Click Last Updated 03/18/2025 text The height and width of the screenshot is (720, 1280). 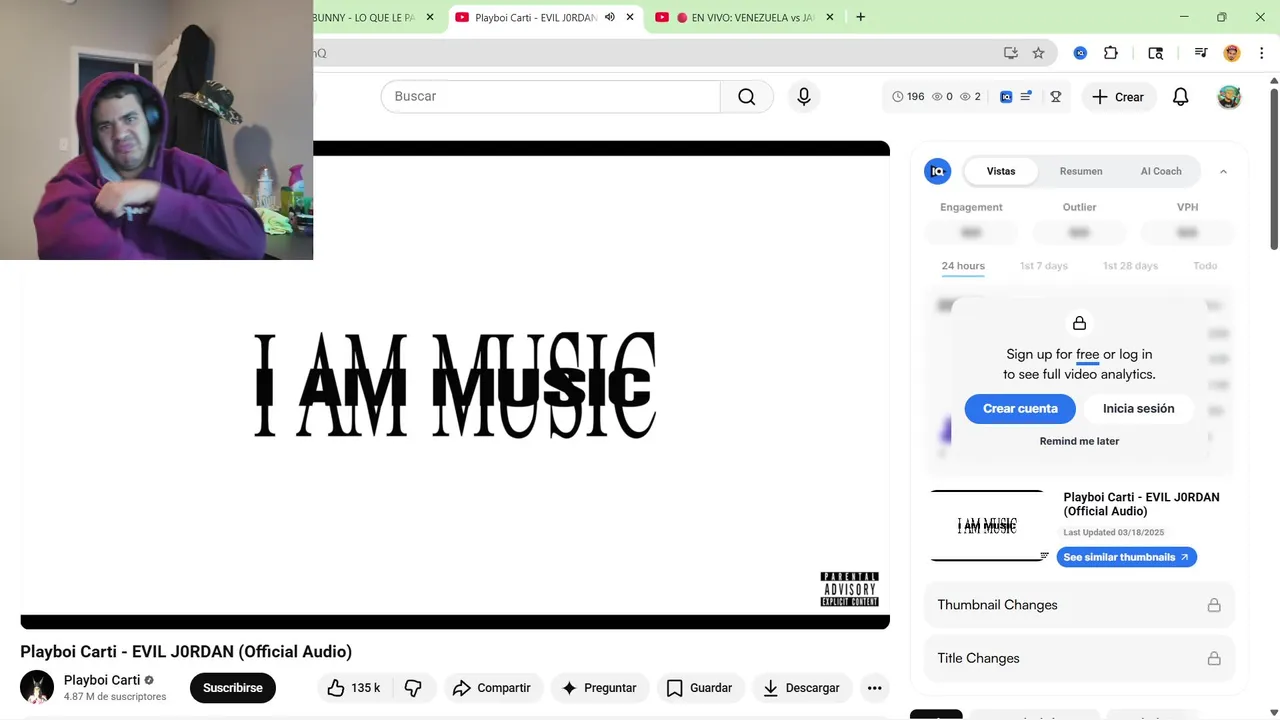tap(1113, 533)
